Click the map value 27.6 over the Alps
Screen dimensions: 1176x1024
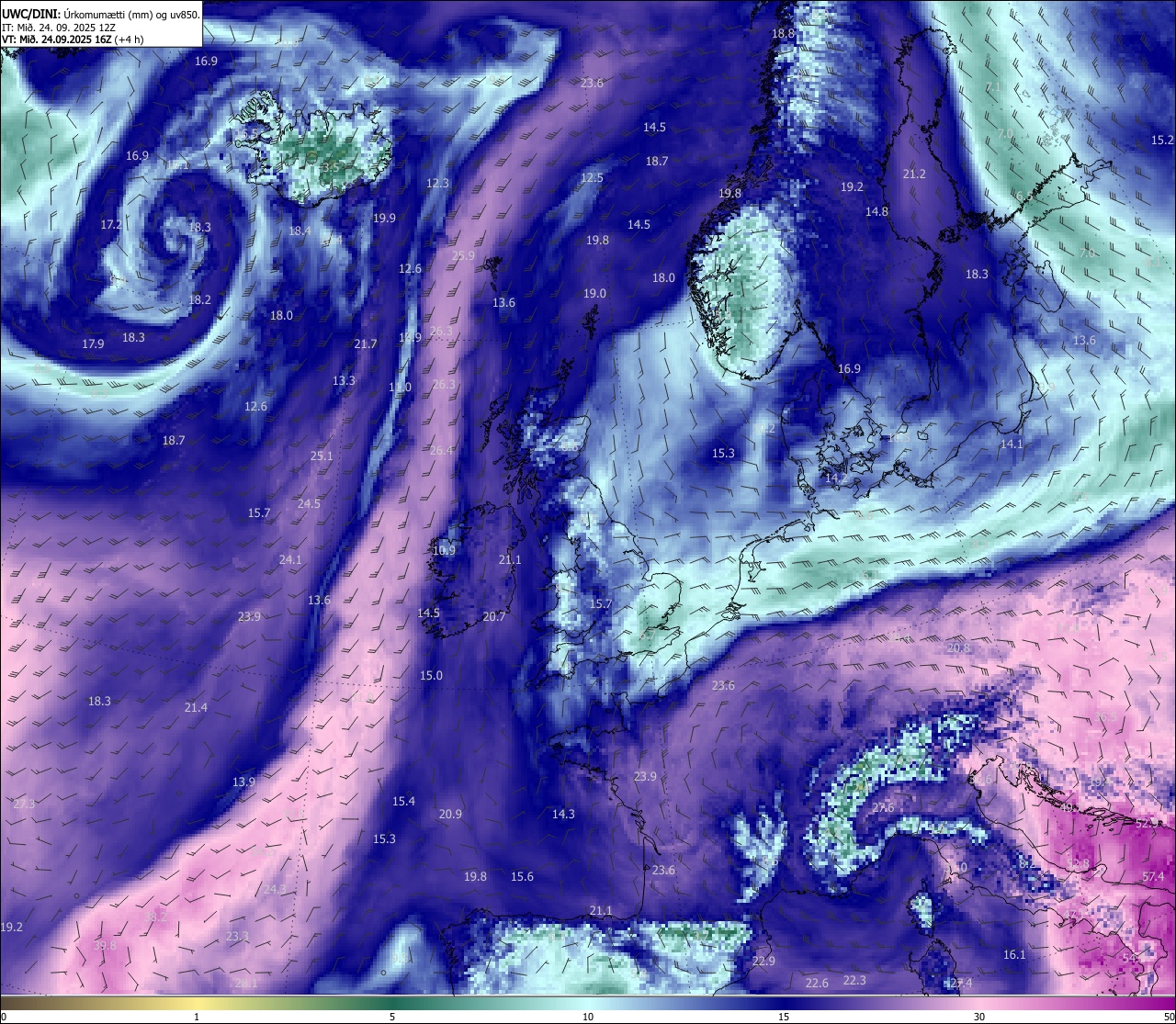[x=883, y=807]
